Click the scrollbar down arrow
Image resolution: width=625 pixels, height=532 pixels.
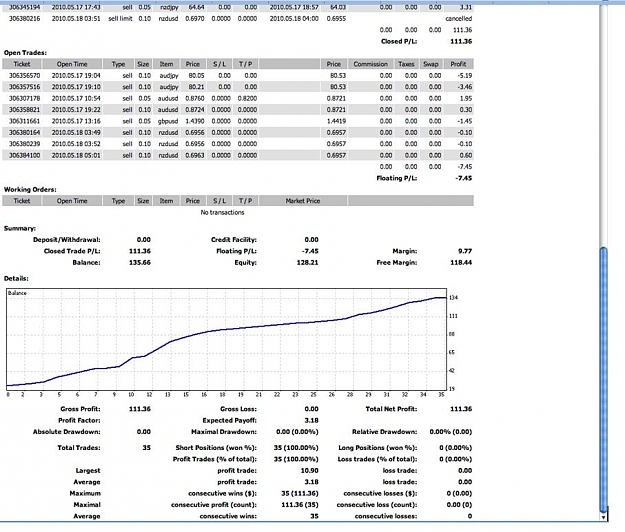tap(603, 517)
